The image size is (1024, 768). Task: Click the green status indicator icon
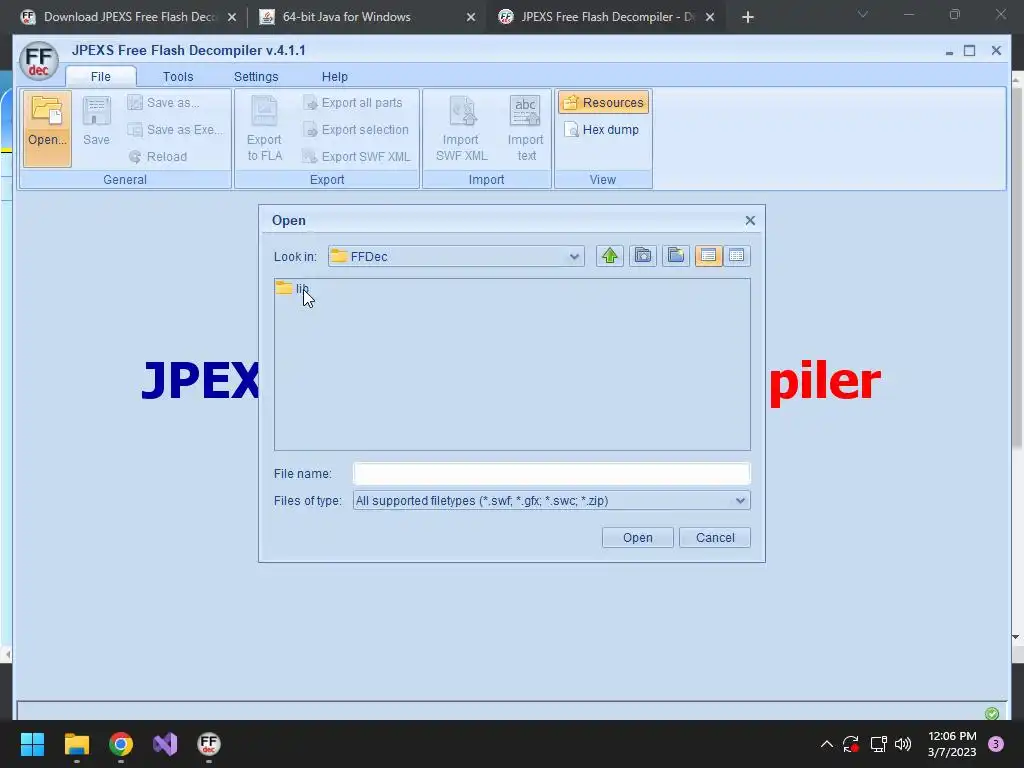tap(992, 713)
